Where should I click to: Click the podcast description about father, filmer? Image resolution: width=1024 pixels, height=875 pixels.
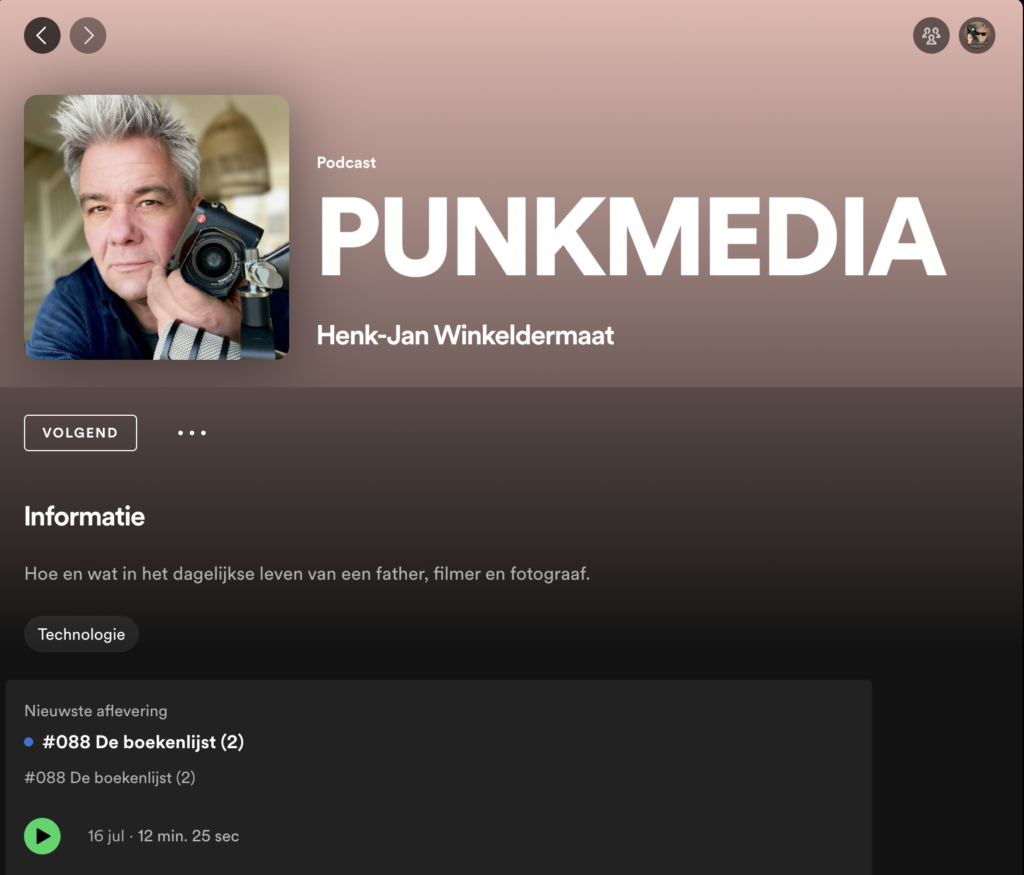point(307,573)
